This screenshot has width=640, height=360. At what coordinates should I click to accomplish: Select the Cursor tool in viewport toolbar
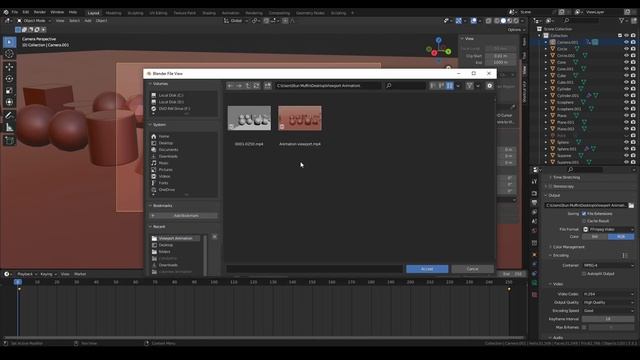point(9,54)
